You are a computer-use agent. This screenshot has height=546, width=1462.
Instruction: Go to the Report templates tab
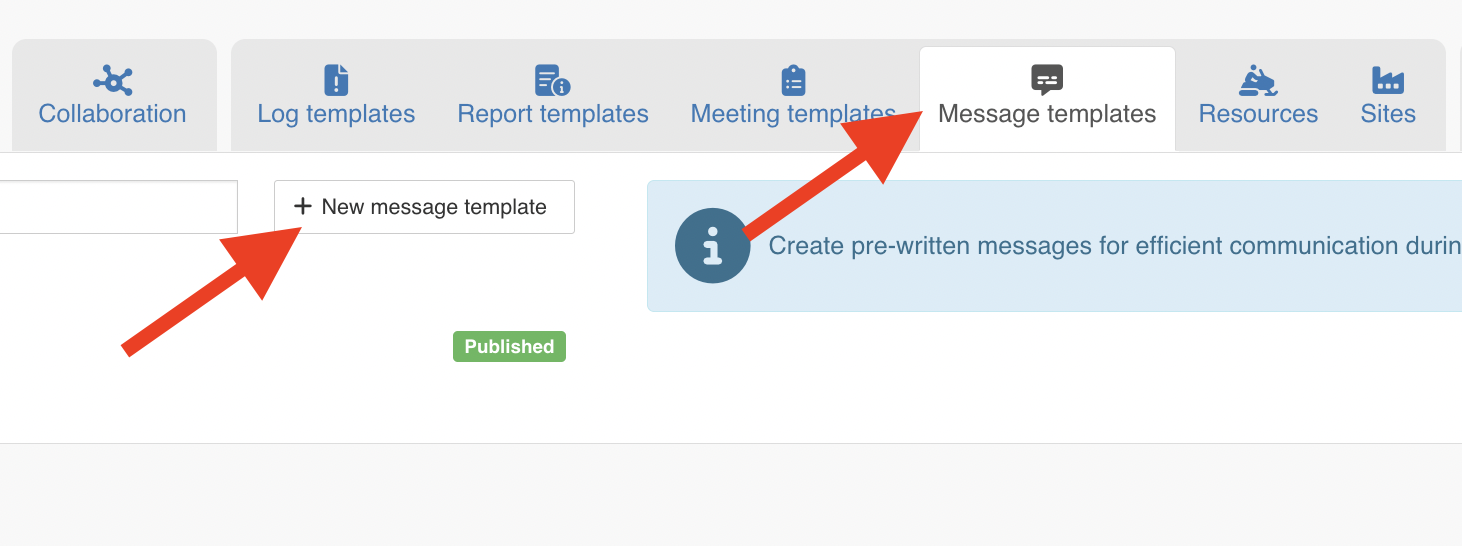tap(553, 97)
